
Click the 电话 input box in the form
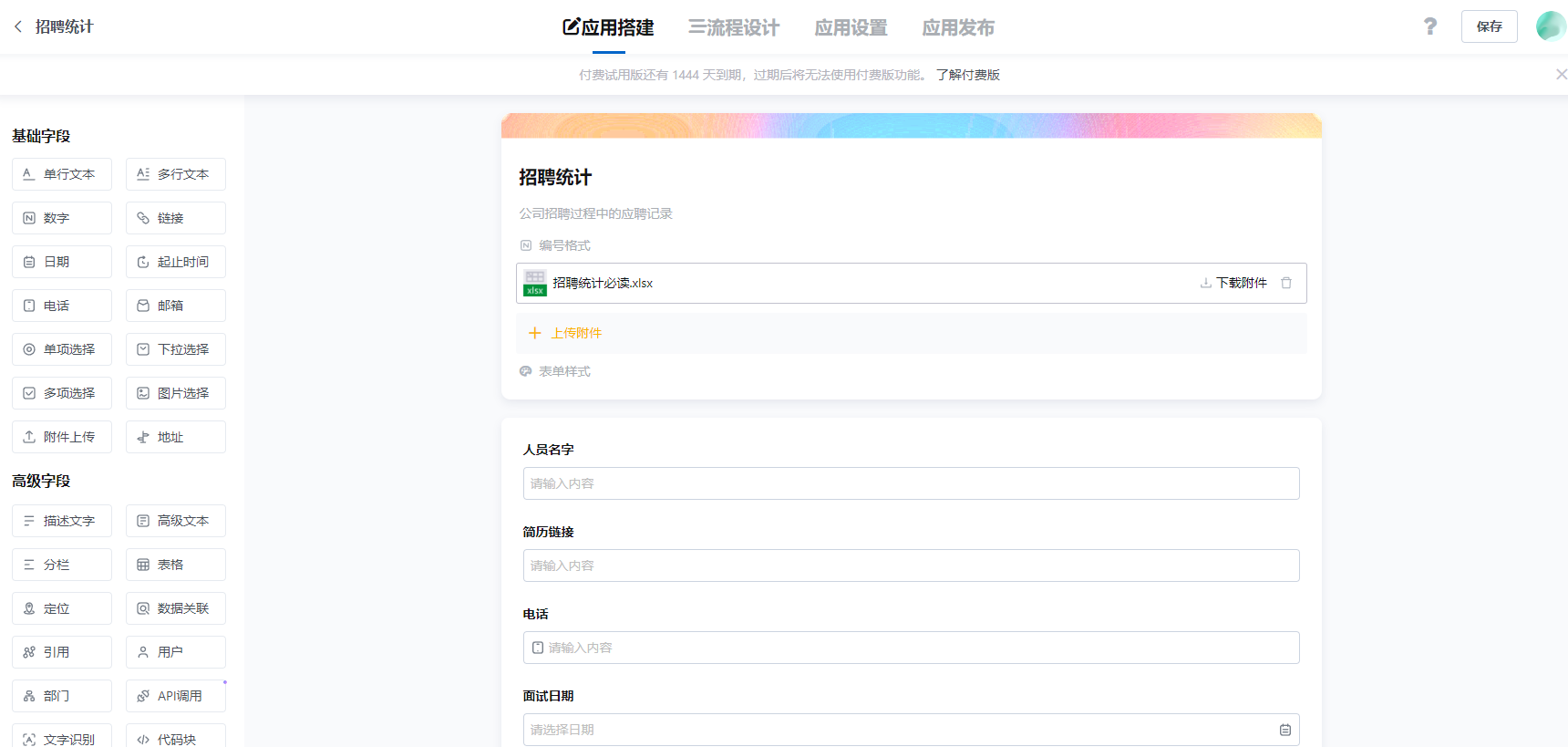coord(912,648)
